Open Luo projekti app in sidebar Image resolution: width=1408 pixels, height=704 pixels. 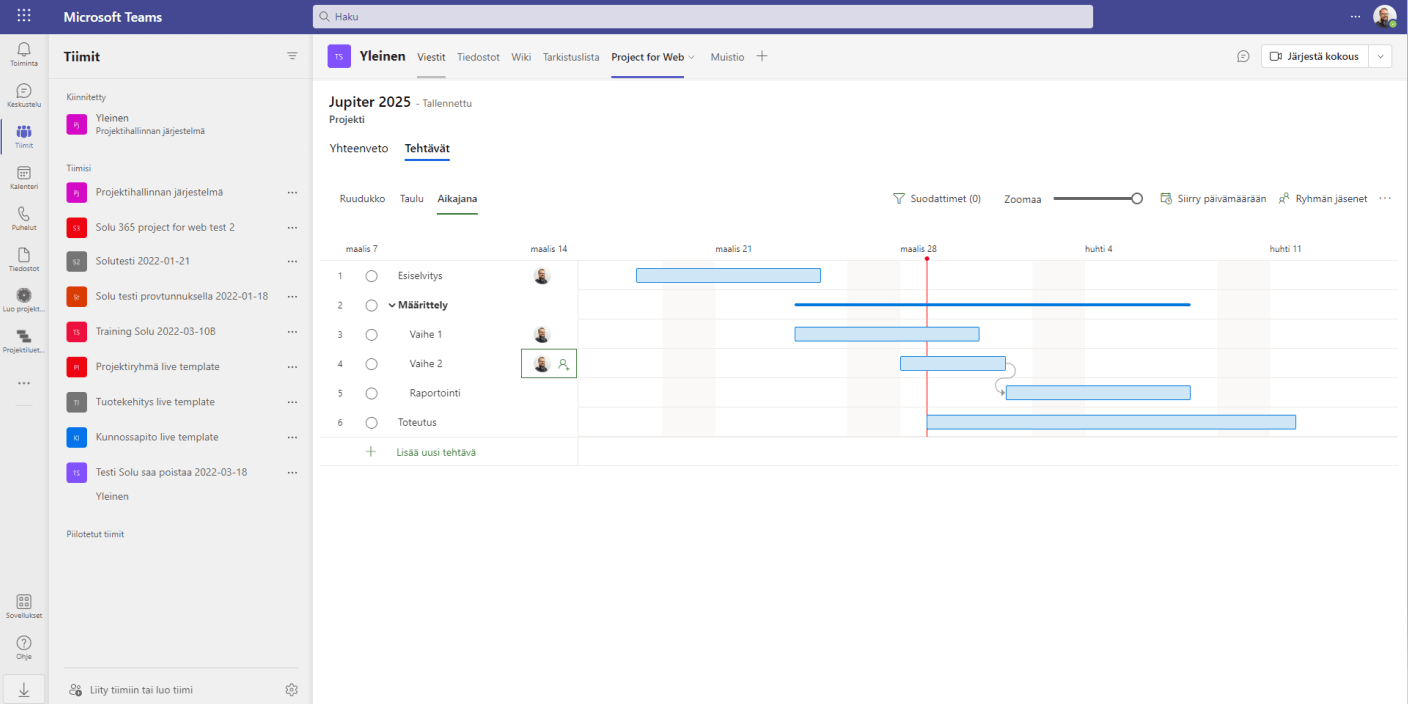[x=24, y=300]
